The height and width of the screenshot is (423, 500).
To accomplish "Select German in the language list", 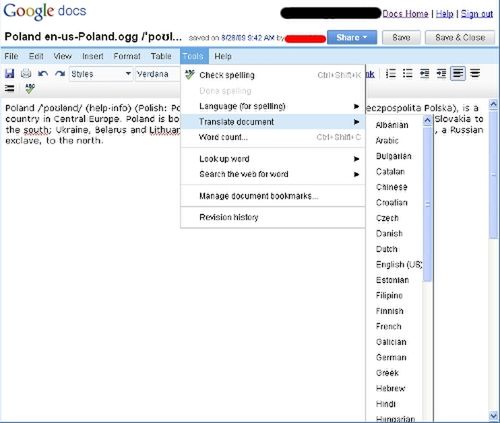I will pos(391,357).
